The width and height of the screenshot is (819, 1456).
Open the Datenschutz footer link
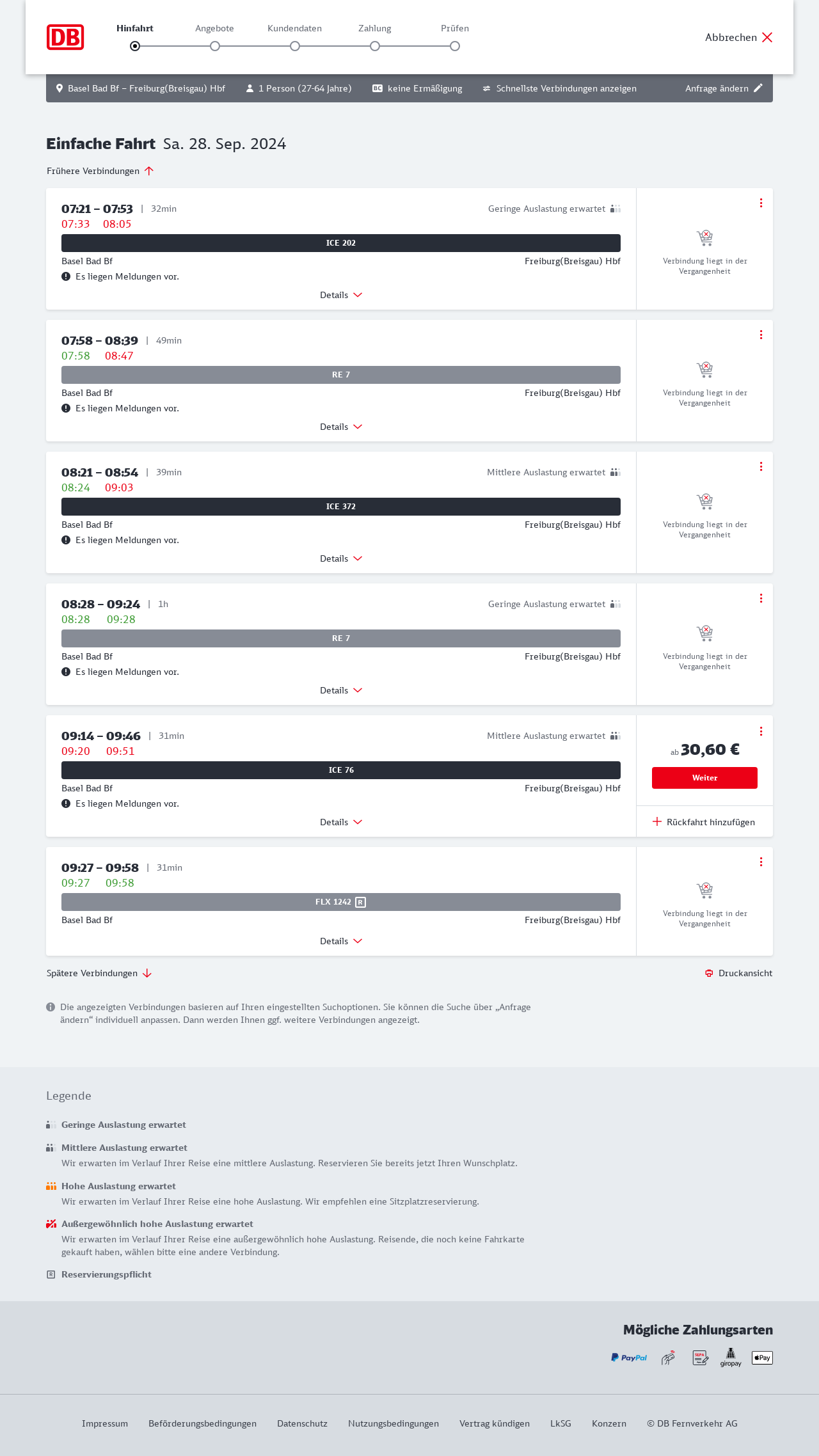(302, 1423)
